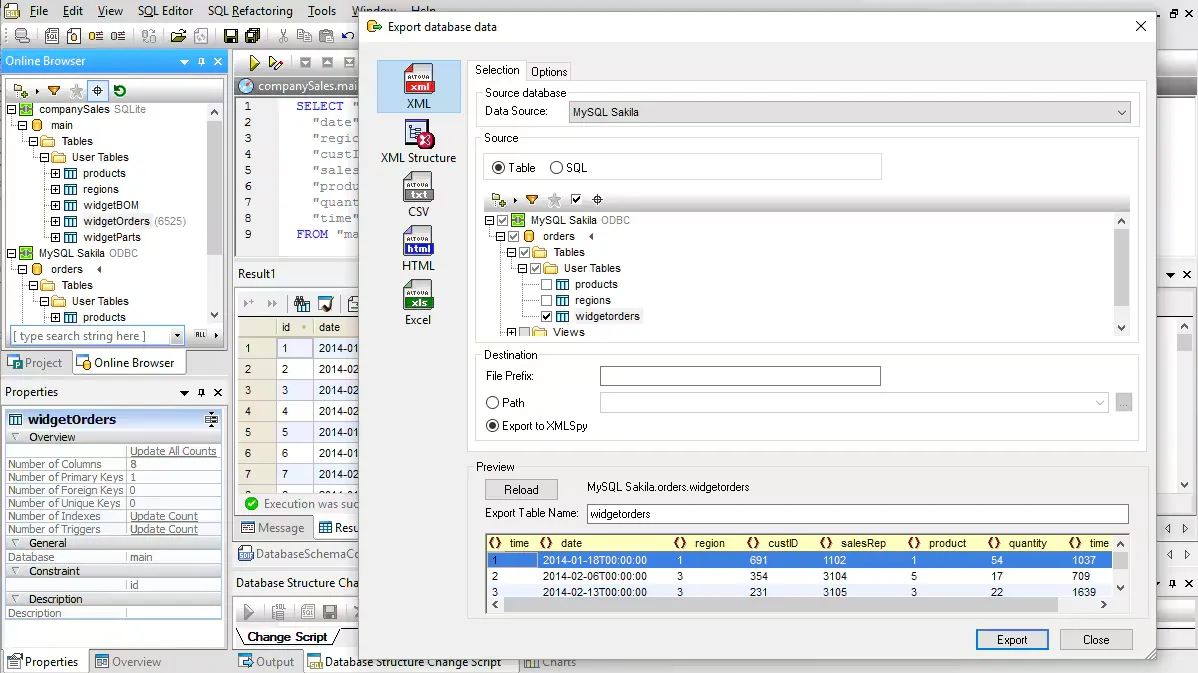This screenshot has width=1198, height=673.
Task: Click the filter icon in Online Browser toolbar
Action: tap(53, 91)
